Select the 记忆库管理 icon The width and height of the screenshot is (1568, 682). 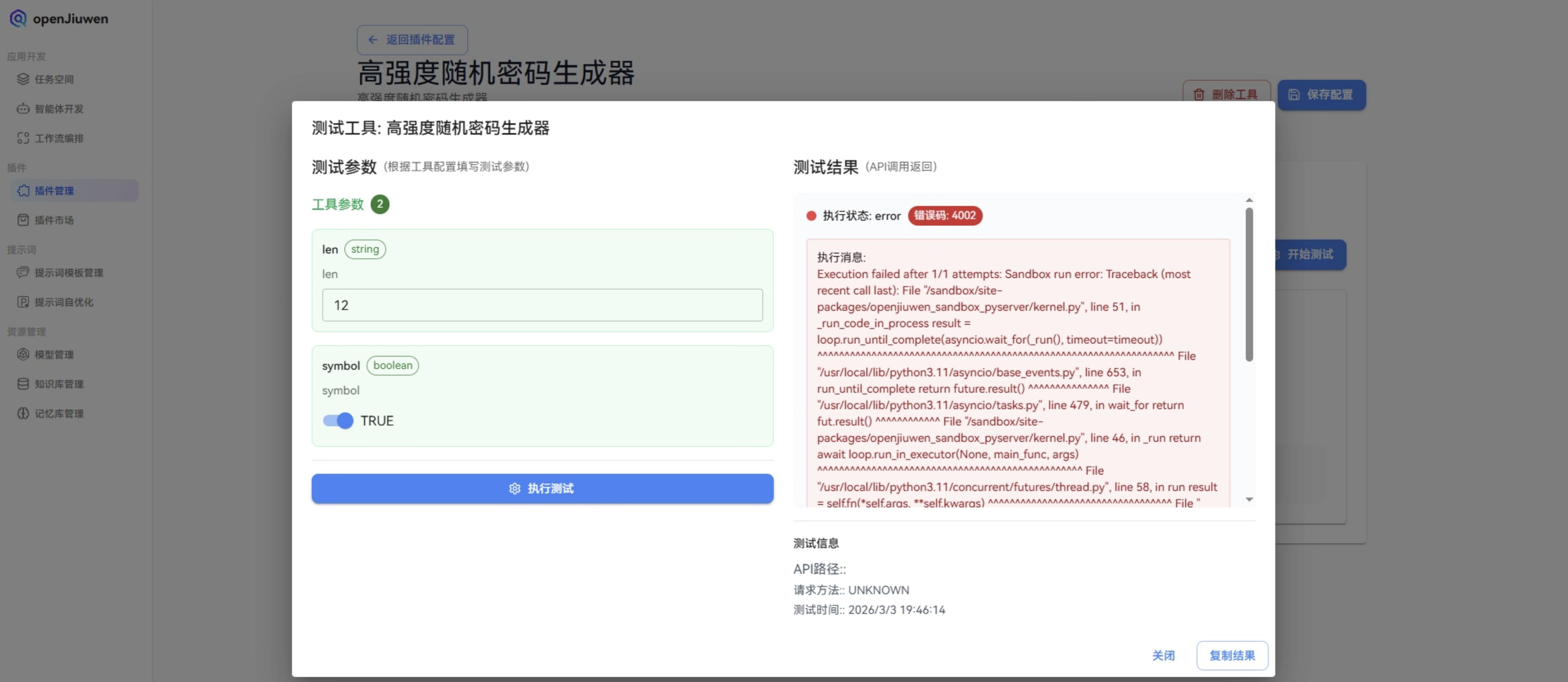pos(22,414)
